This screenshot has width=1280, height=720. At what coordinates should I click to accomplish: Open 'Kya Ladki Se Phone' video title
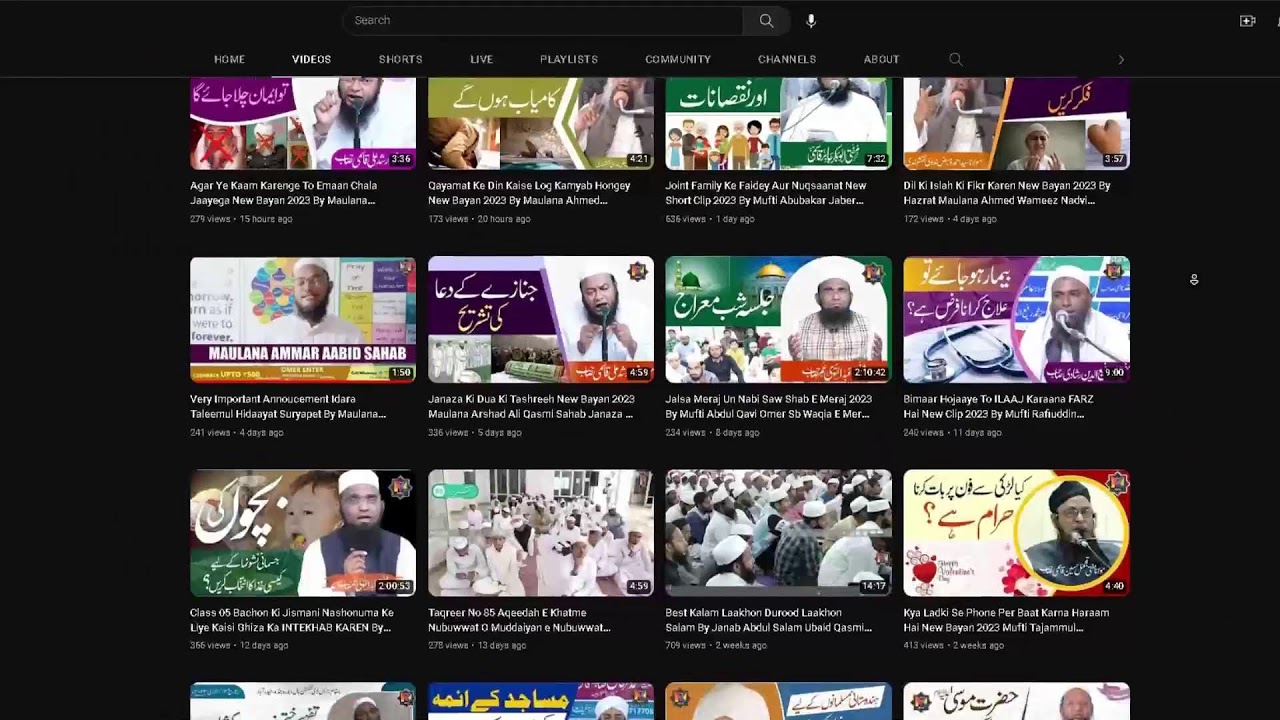coord(1006,620)
